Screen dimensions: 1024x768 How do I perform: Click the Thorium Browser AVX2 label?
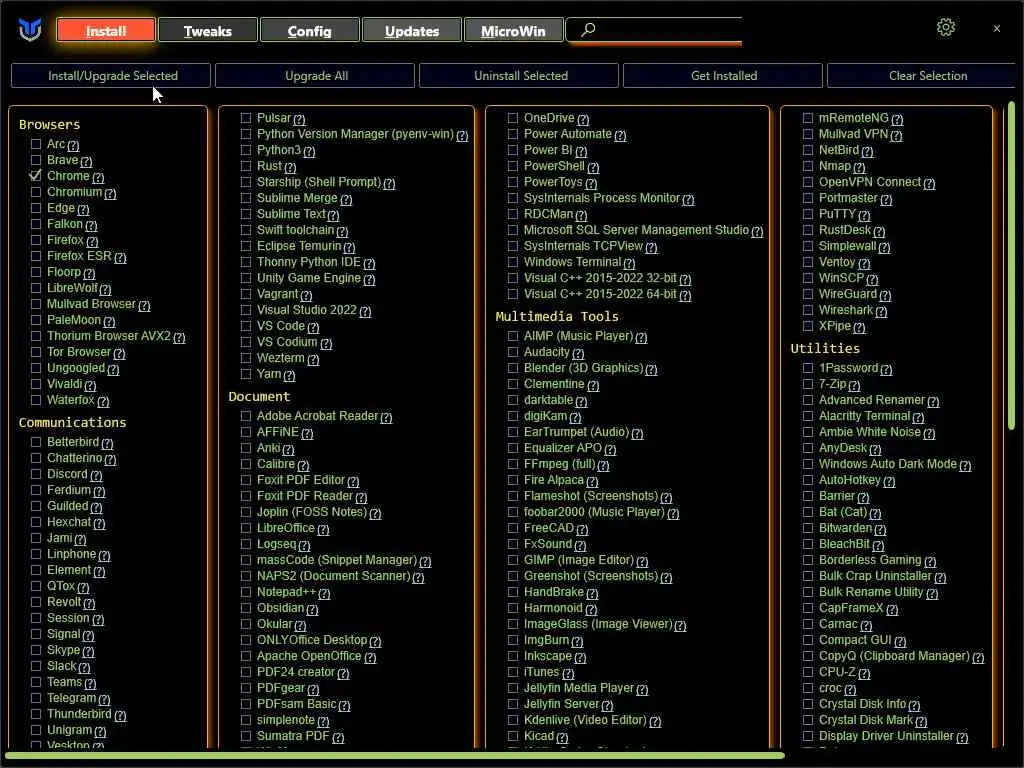point(108,336)
